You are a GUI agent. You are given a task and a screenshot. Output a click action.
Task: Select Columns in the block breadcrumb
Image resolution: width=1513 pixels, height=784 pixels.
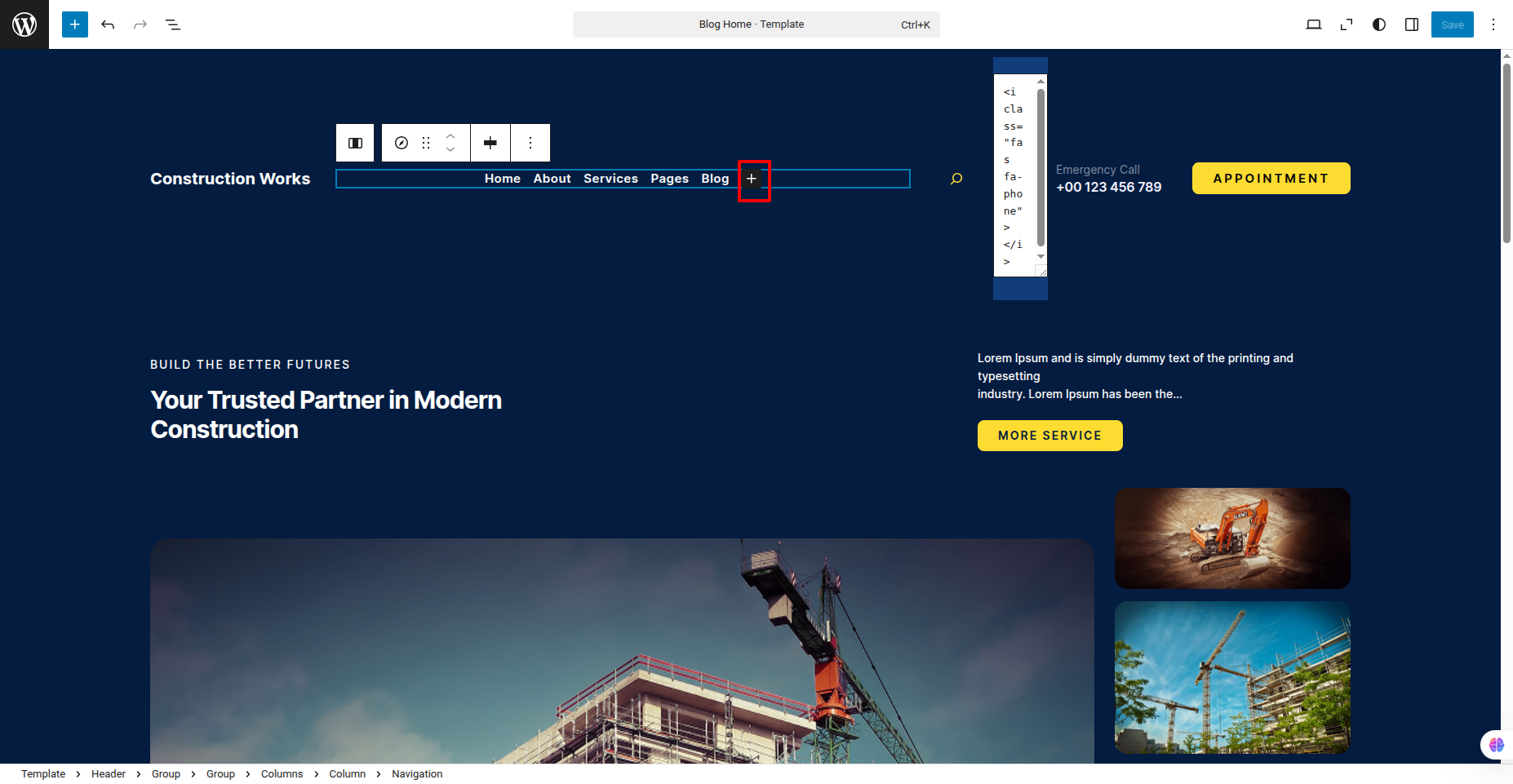[282, 774]
